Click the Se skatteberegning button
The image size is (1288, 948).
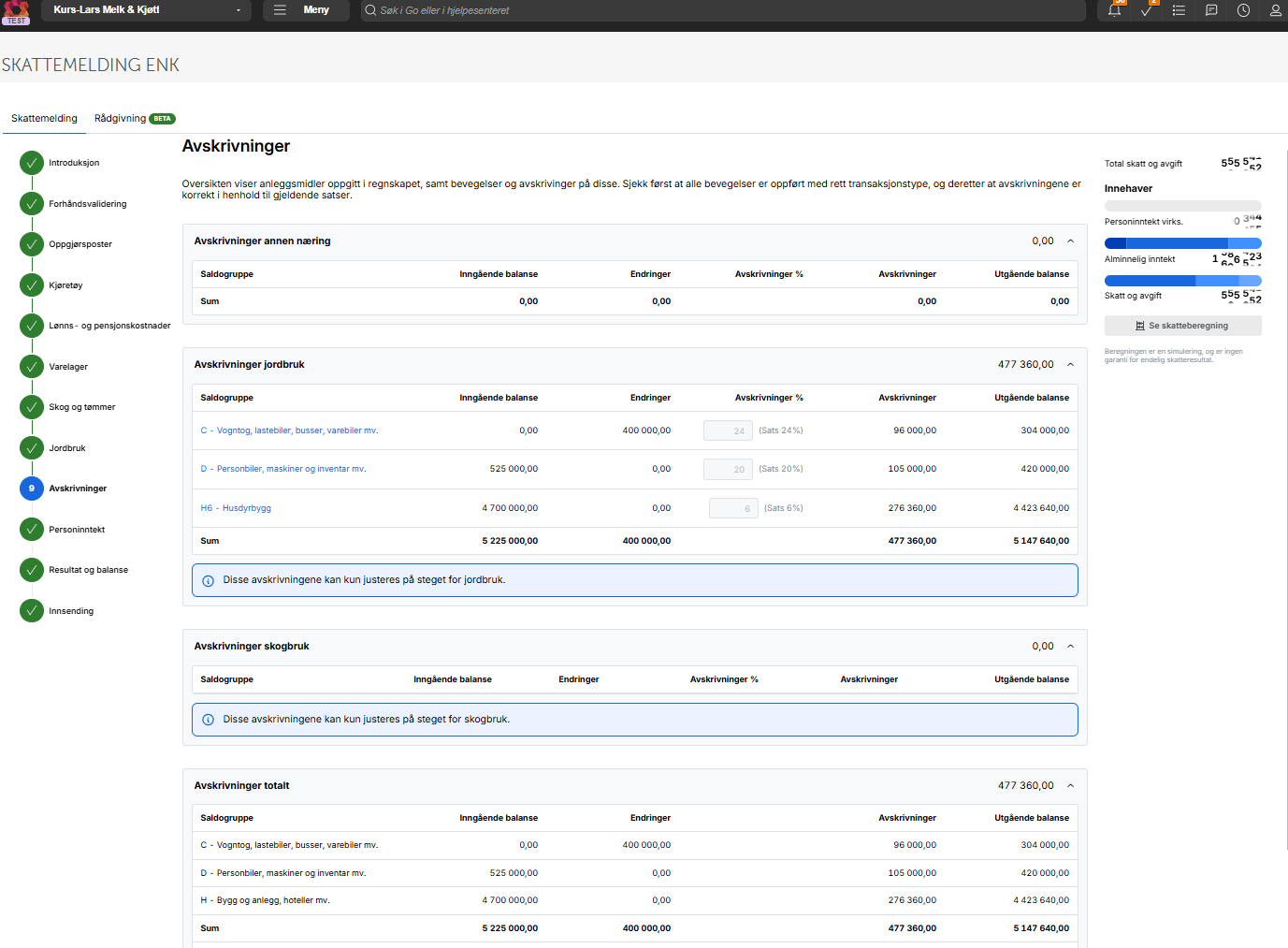click(x=1182, y=326)
